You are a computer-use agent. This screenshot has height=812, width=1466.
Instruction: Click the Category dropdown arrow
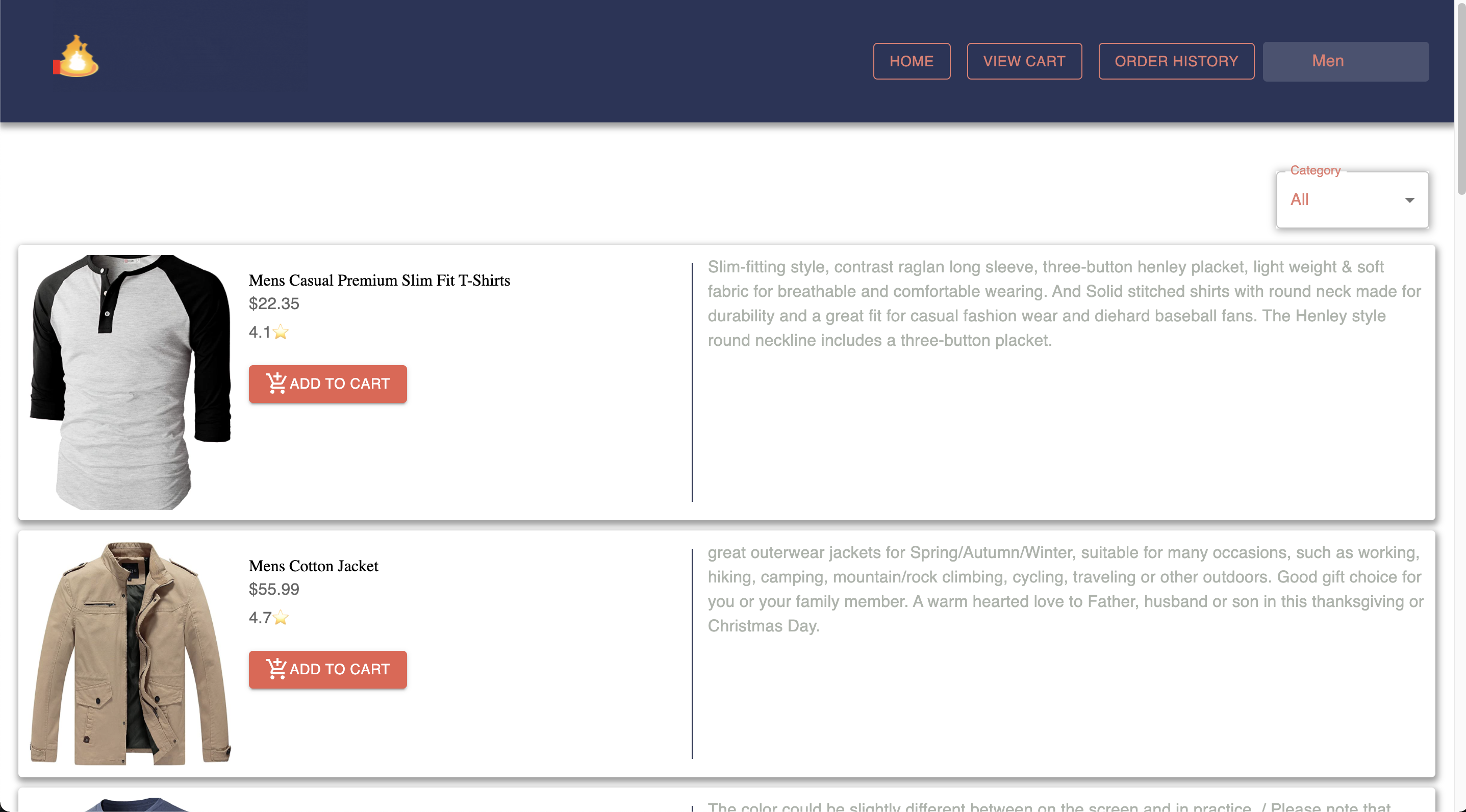click(x=1409, y=200)
